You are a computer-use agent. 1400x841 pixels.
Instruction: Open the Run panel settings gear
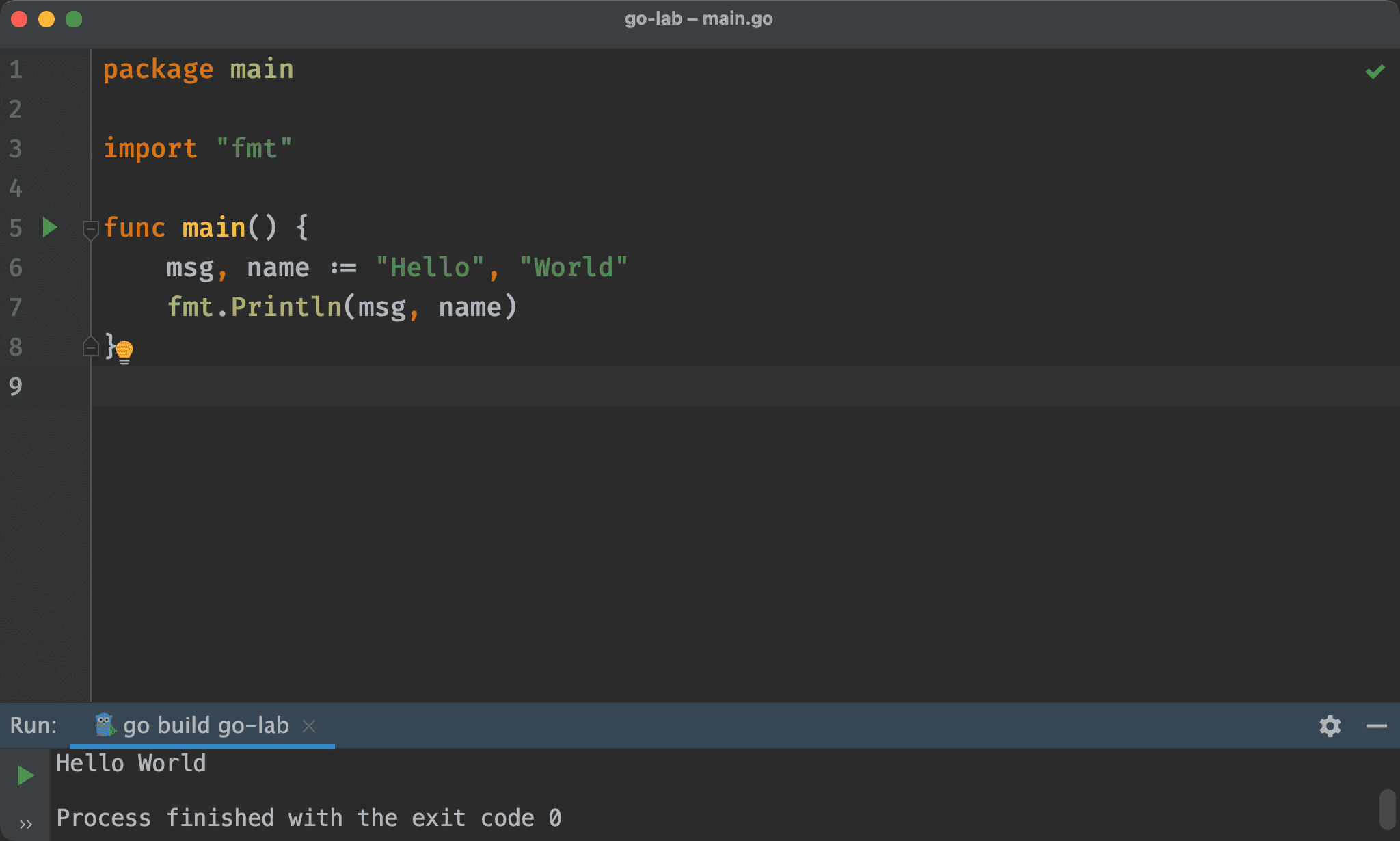pos(1330,725)
